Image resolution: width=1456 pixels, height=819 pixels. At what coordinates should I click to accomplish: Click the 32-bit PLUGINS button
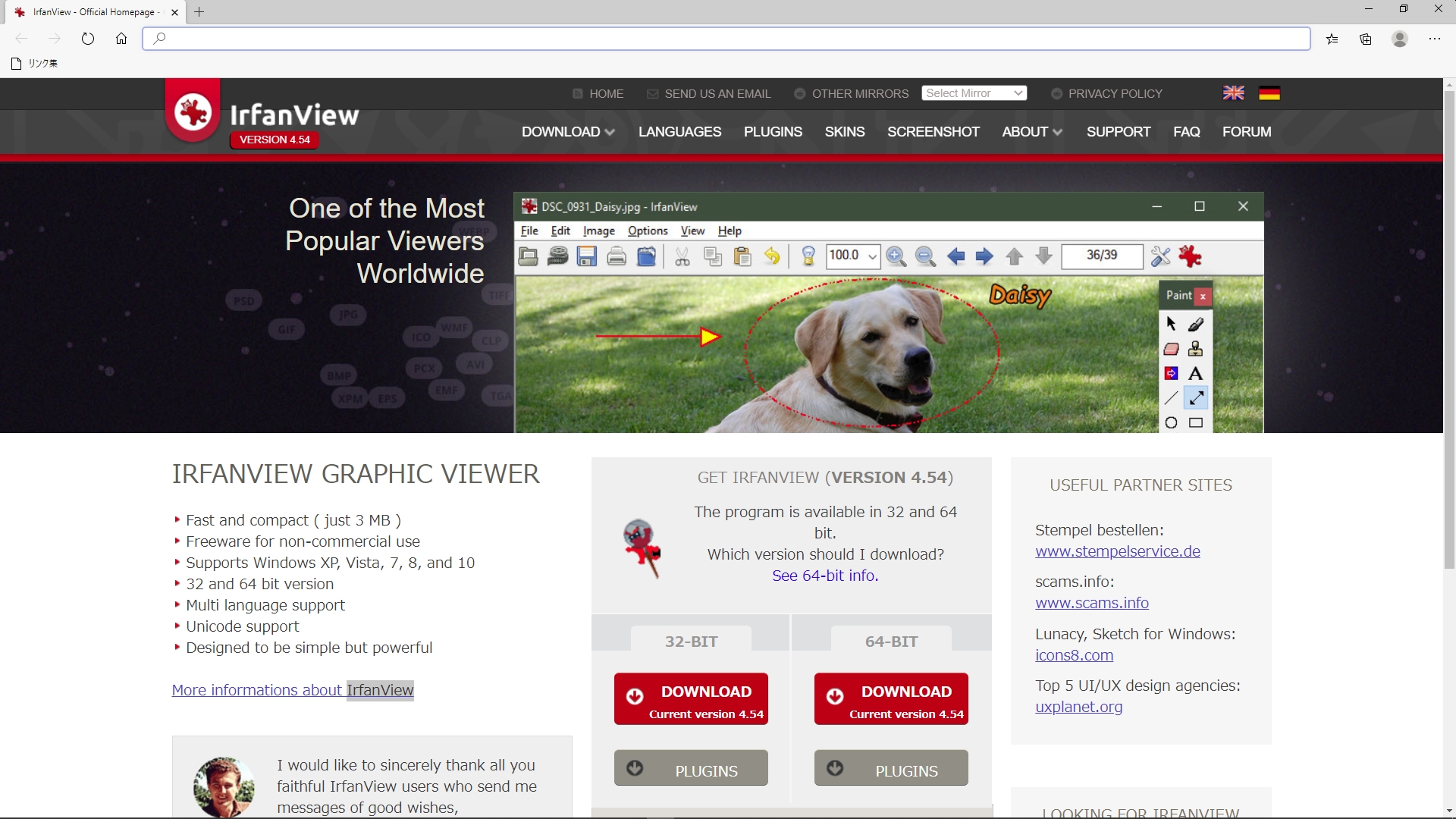click(x=691, y=768)
